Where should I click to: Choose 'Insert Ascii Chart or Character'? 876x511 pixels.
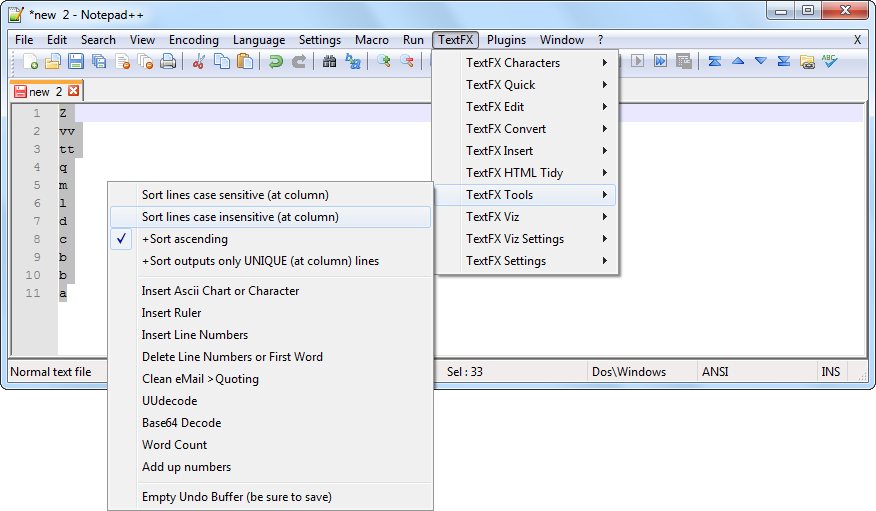(x=270, y=291)
